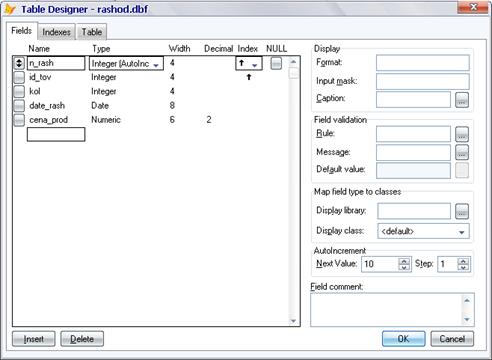Click the Format input field
Viewport: 492px width, 360px height.
(x=423, y=63)
